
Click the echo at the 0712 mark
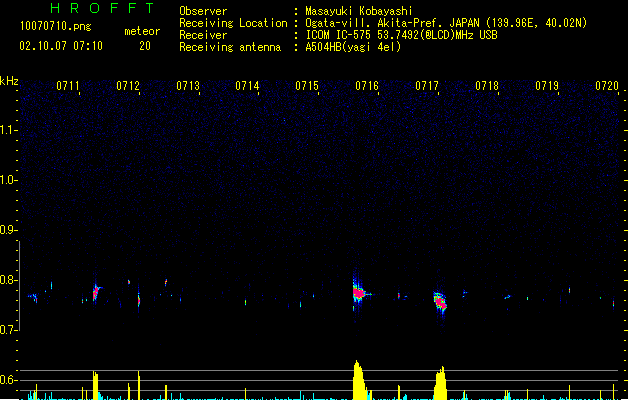tap(139, 300)
